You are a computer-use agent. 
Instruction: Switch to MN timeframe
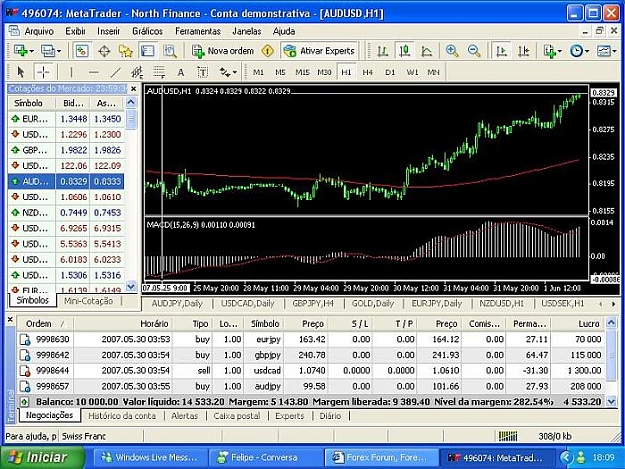pos(433,72)
